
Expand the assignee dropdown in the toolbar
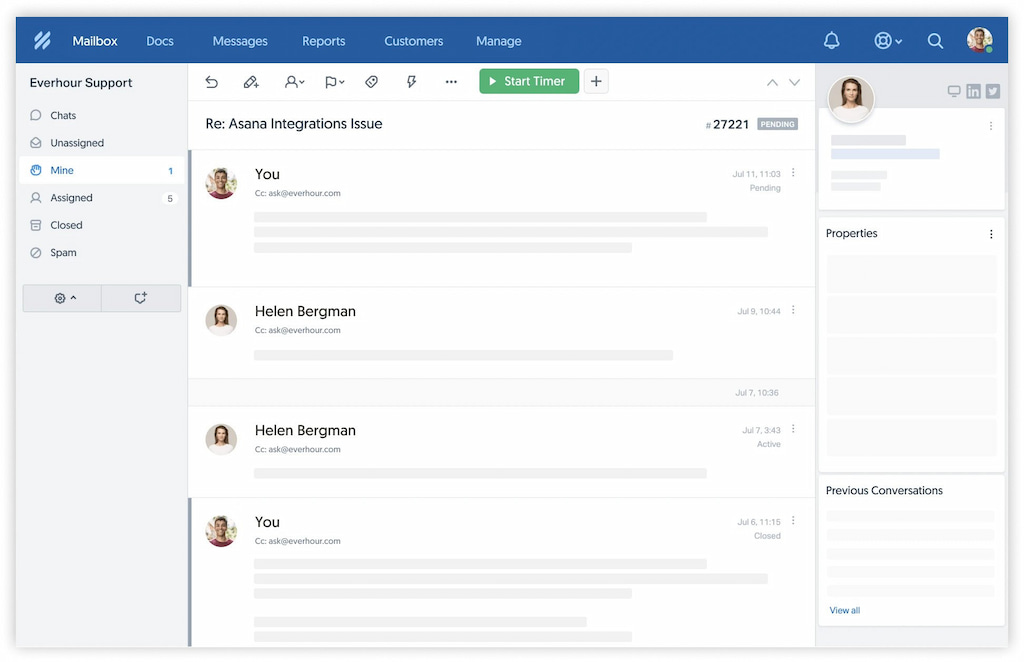(x=294, y=82)
